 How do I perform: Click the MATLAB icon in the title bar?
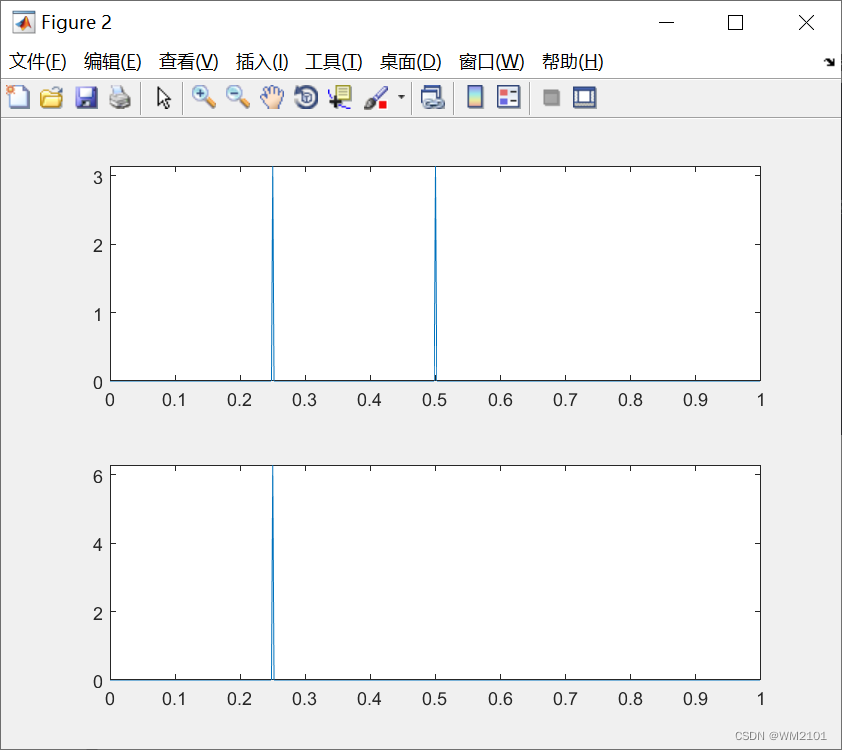click(23, 23)
